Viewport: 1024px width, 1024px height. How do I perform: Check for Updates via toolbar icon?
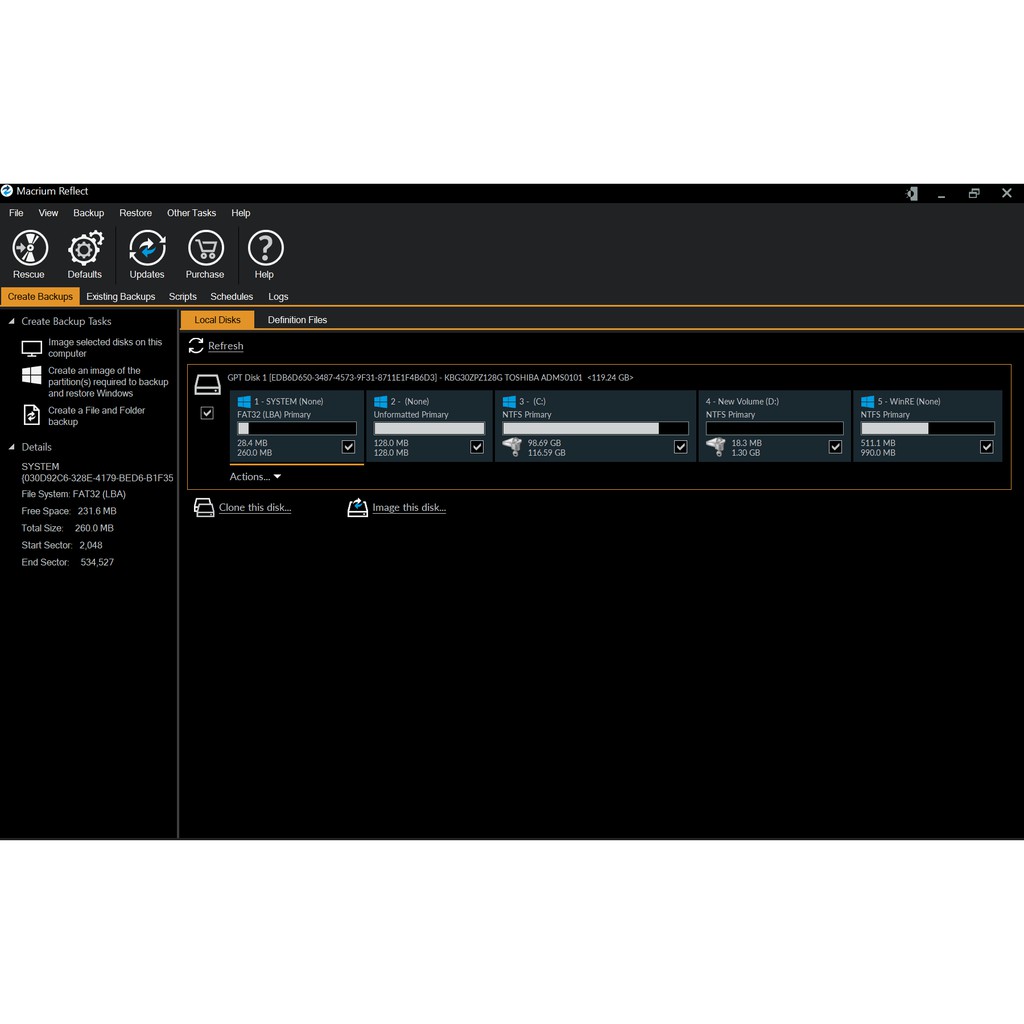(147, 248)
